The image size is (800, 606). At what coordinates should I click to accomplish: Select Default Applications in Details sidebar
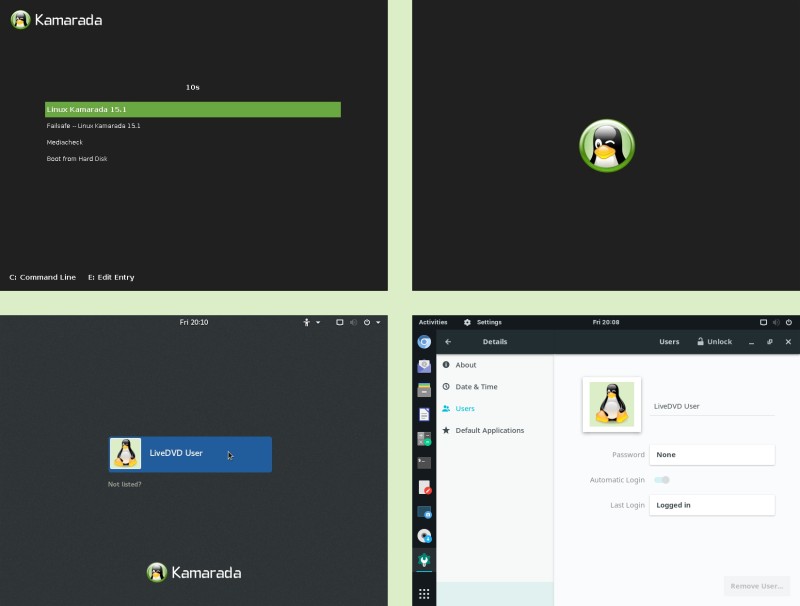click(x=494, y=431)
